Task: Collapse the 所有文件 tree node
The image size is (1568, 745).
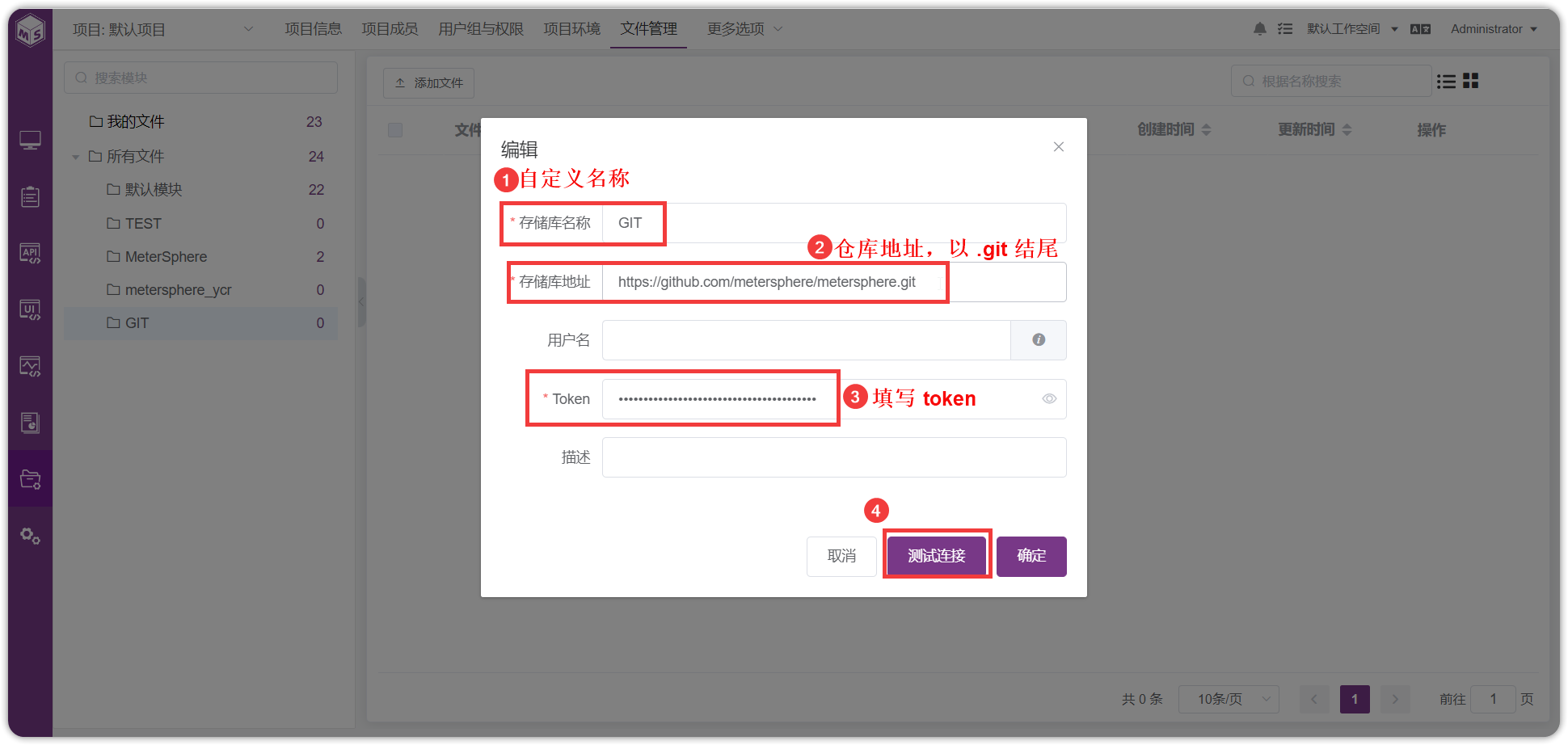Action: (x=75, y=157)
